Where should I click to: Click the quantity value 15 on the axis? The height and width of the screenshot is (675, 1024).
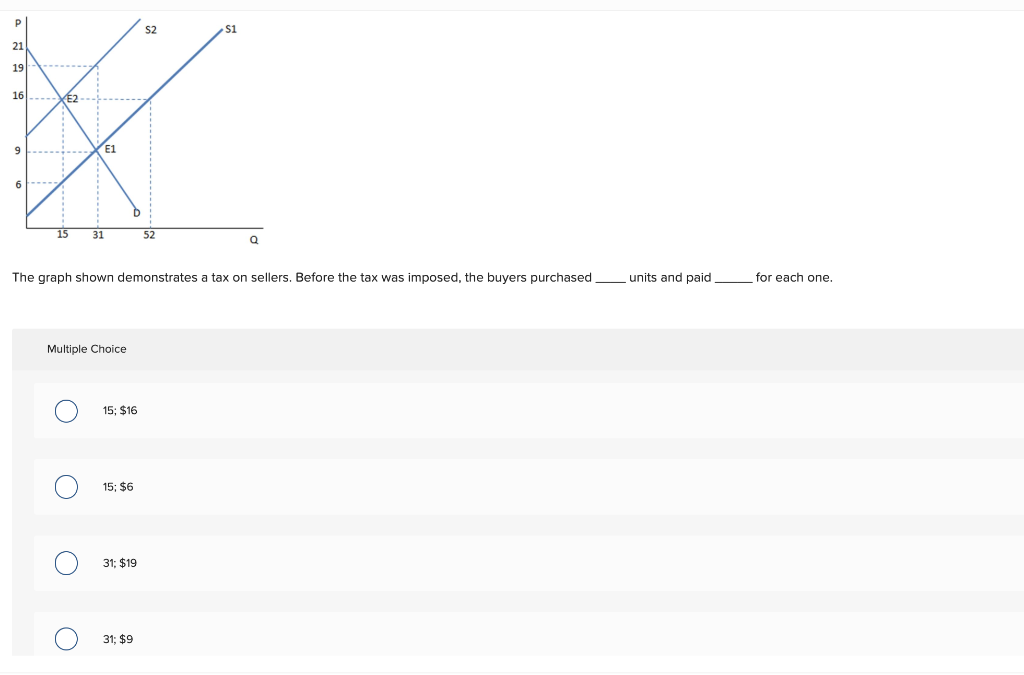[x=62, y=234]
